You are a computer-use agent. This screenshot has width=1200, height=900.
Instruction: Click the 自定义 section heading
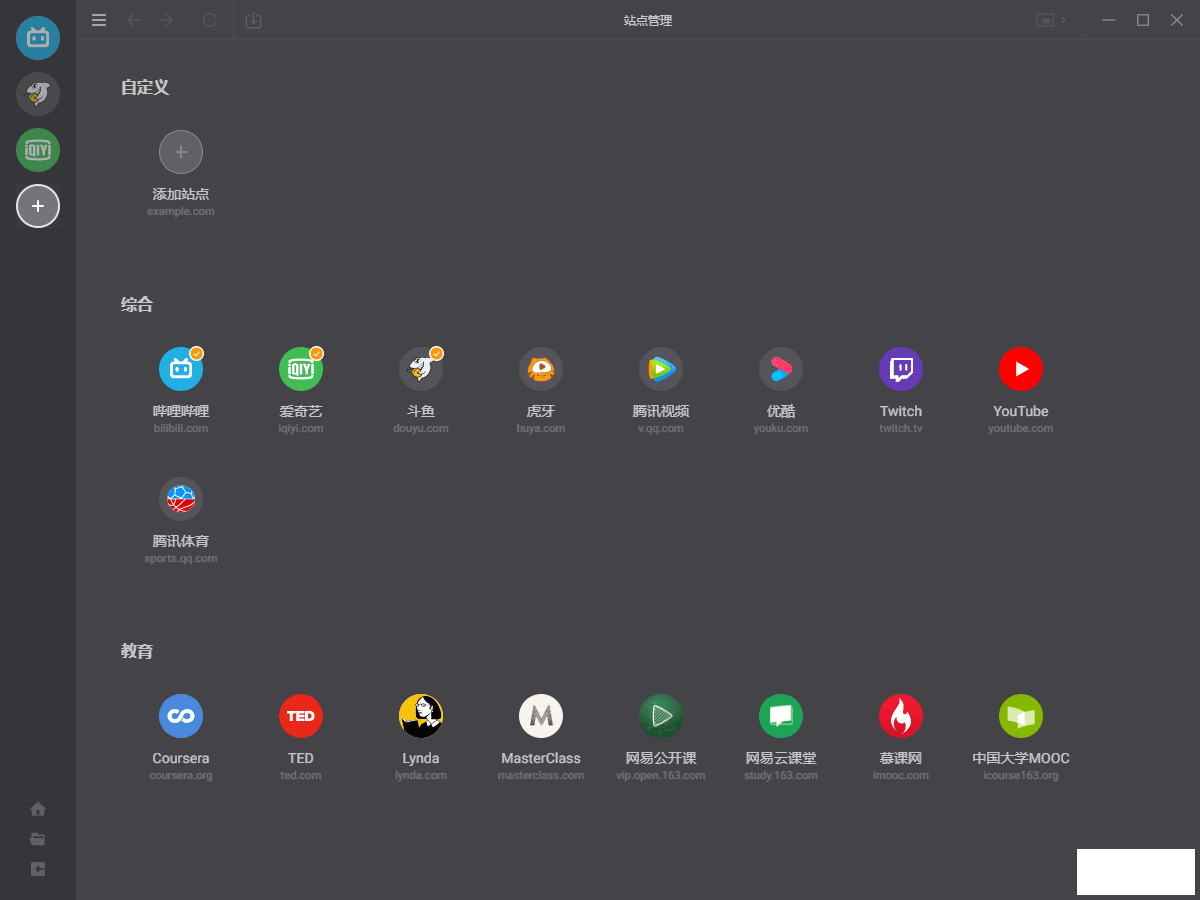pos(145,87)
